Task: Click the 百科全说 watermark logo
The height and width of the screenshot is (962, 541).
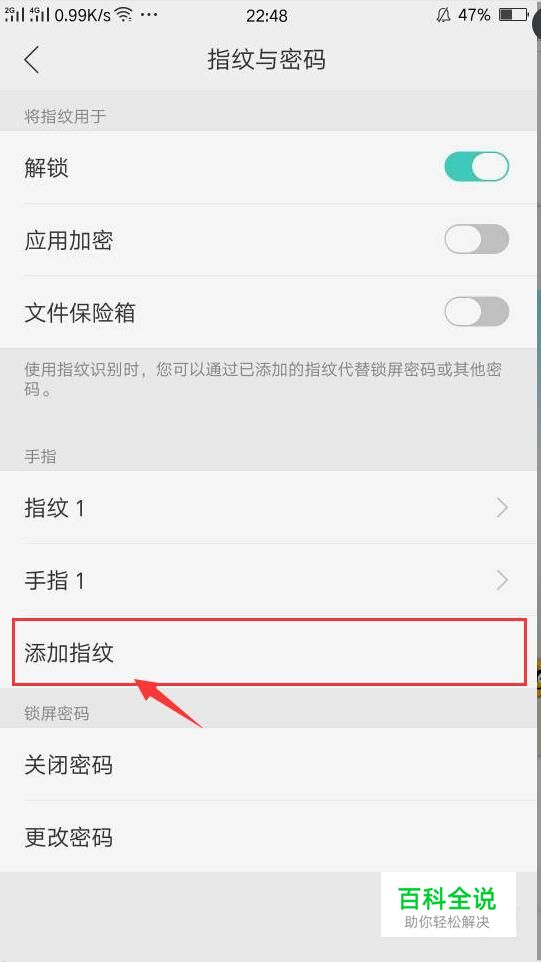Action: (448, 904)
